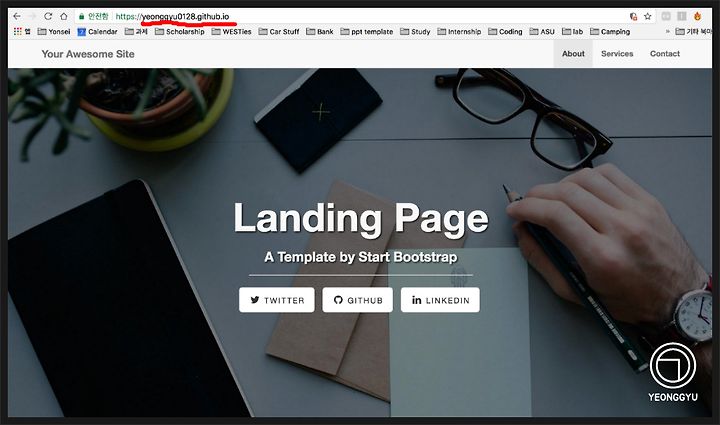Click the flame extension icon
Viewport: 720px width, 425px height.
point(698,16)
